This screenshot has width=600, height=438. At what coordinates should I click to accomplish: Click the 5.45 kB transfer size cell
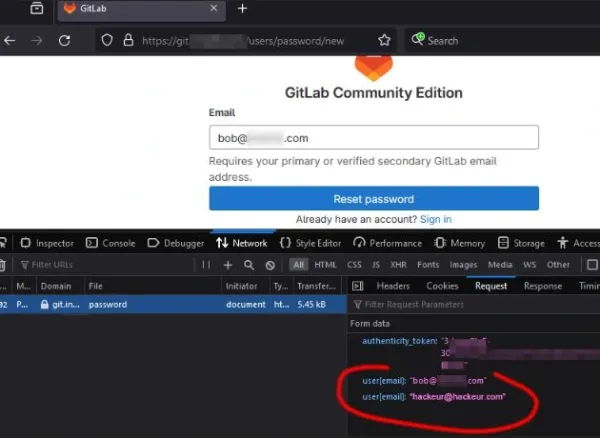(x=311, y=304)
